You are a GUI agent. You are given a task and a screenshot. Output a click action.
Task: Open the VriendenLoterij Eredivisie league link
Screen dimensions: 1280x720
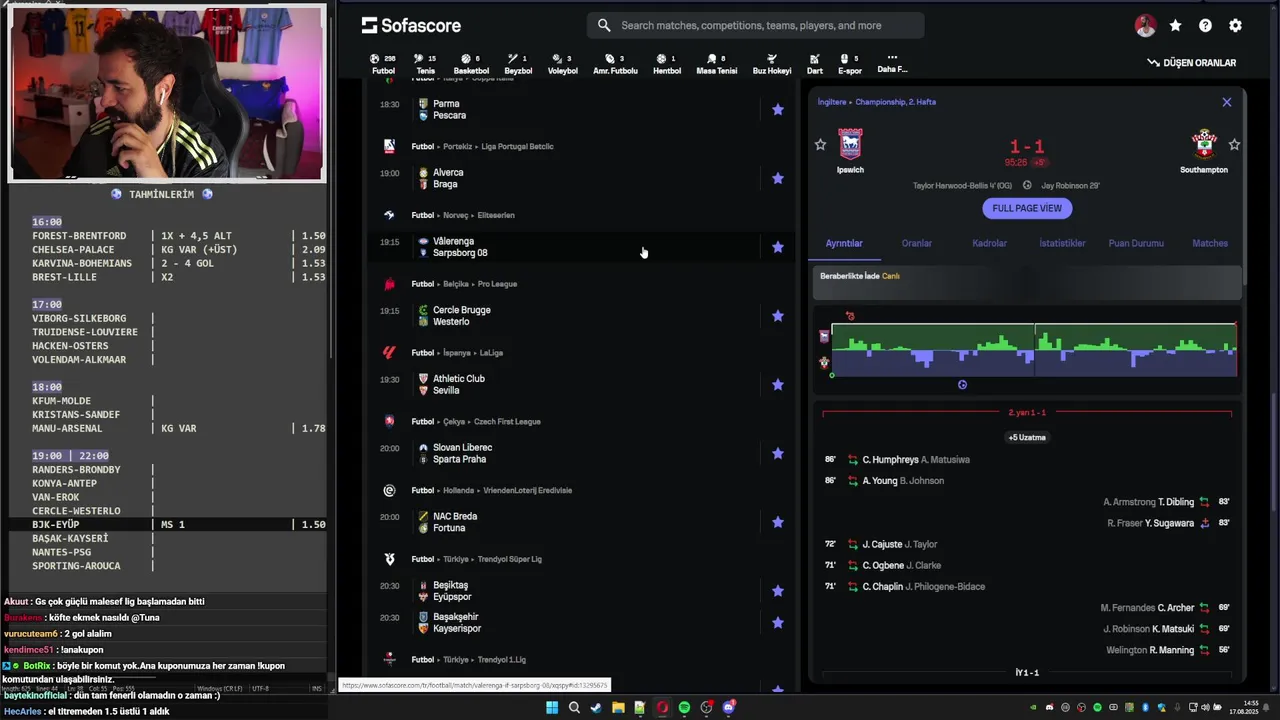tap(527, 491)
